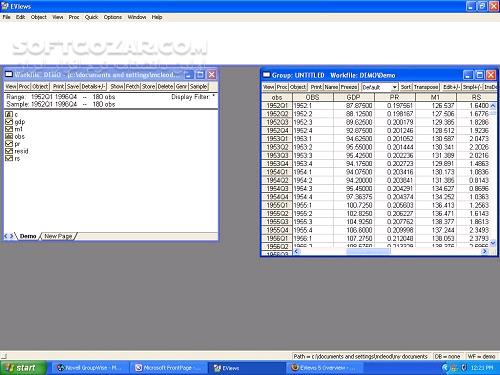Click Object button in Group window toolbar
Image resolution: width=500 pixels, height=375 pixels.
298,87
